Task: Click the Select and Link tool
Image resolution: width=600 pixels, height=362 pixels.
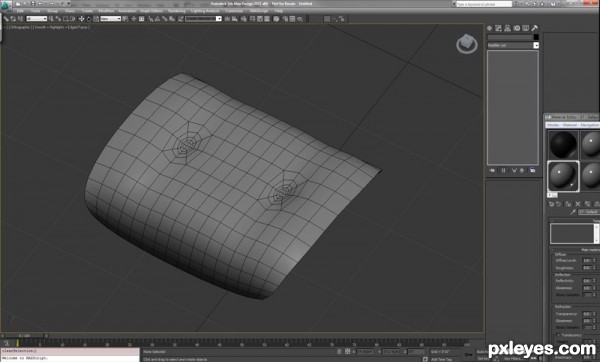Action: click(6, 19)
